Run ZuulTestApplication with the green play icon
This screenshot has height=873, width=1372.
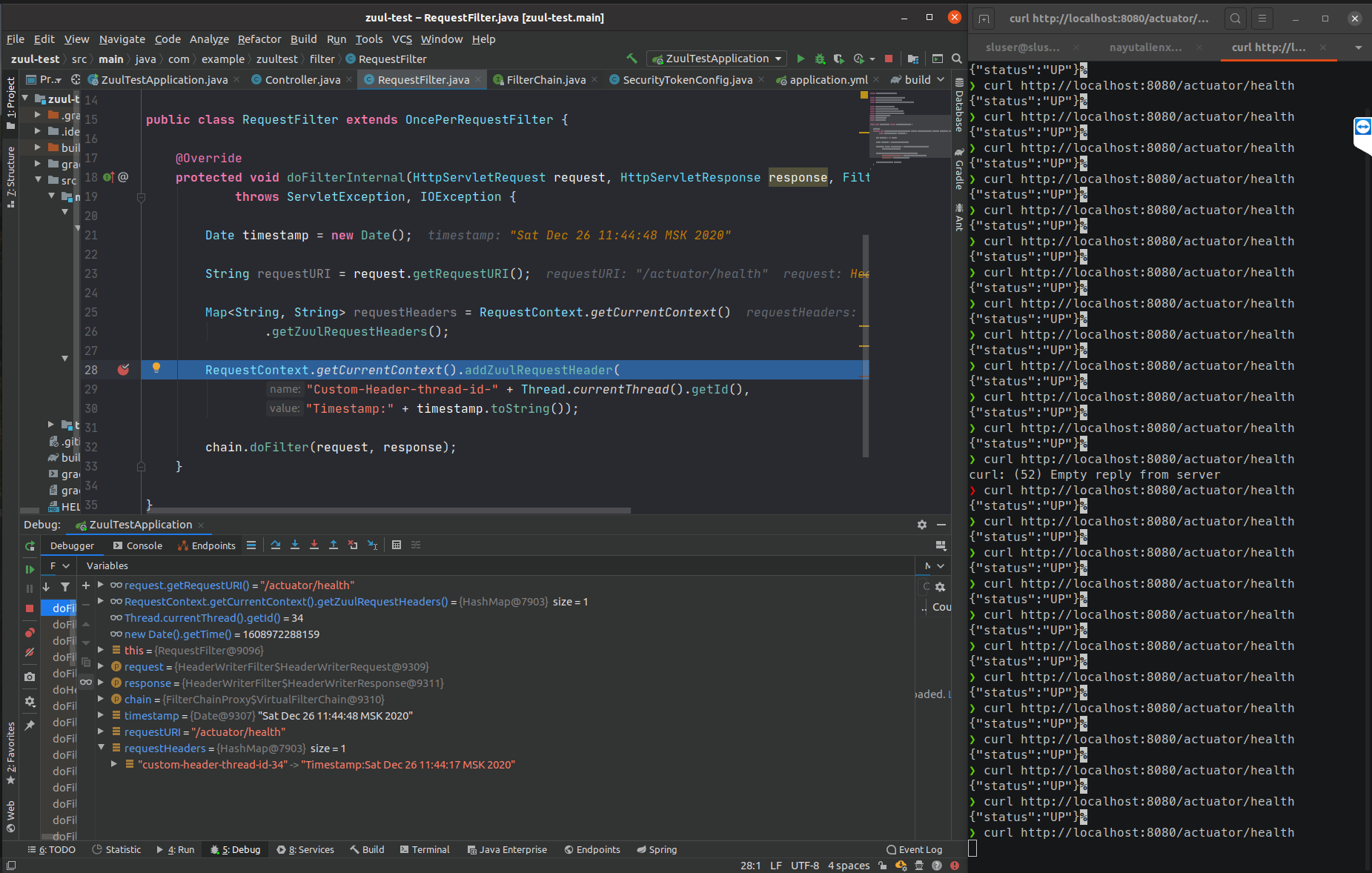click(x=801, y=58)
